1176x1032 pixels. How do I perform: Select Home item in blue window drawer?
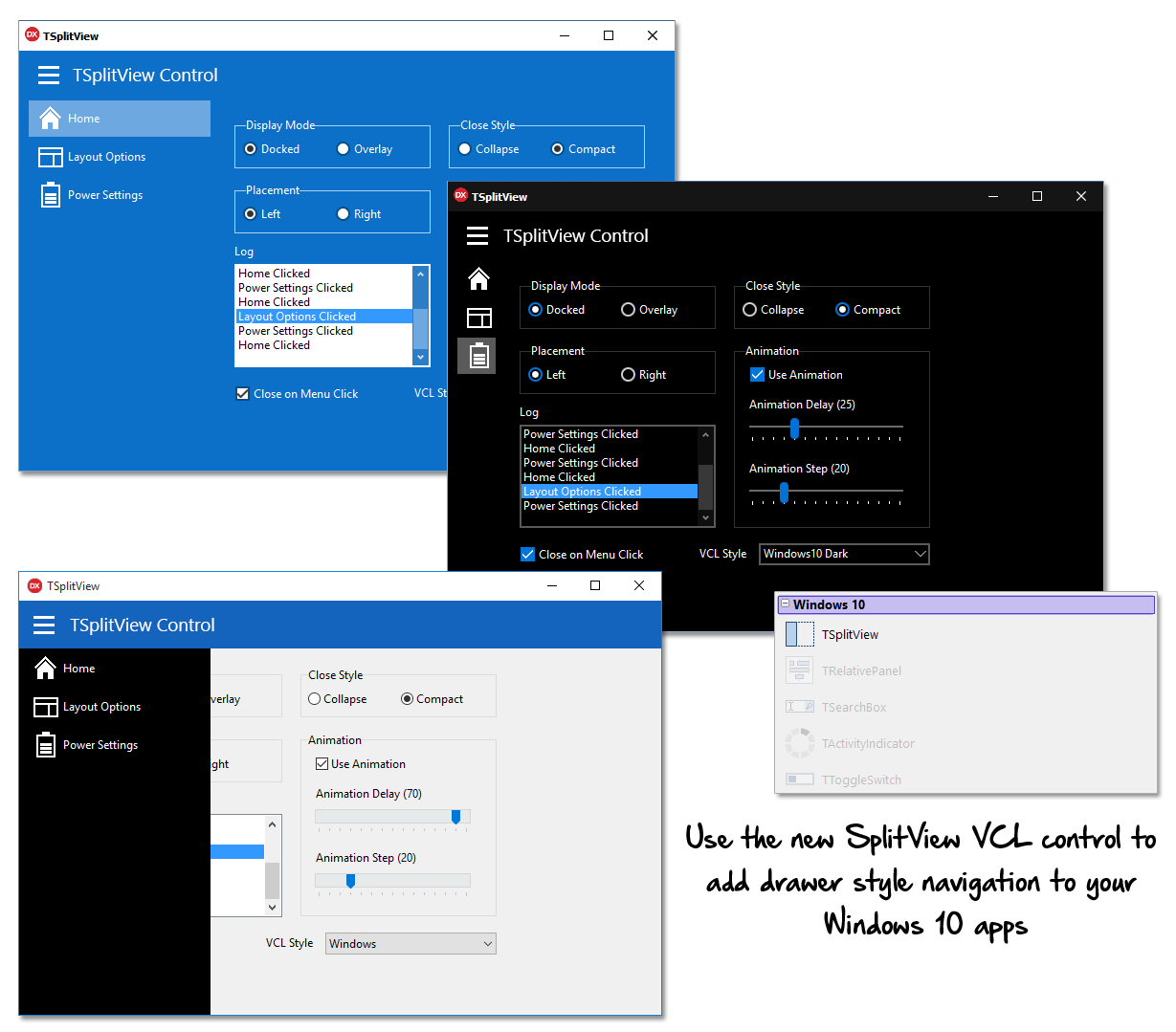click(x=120, y=119)
